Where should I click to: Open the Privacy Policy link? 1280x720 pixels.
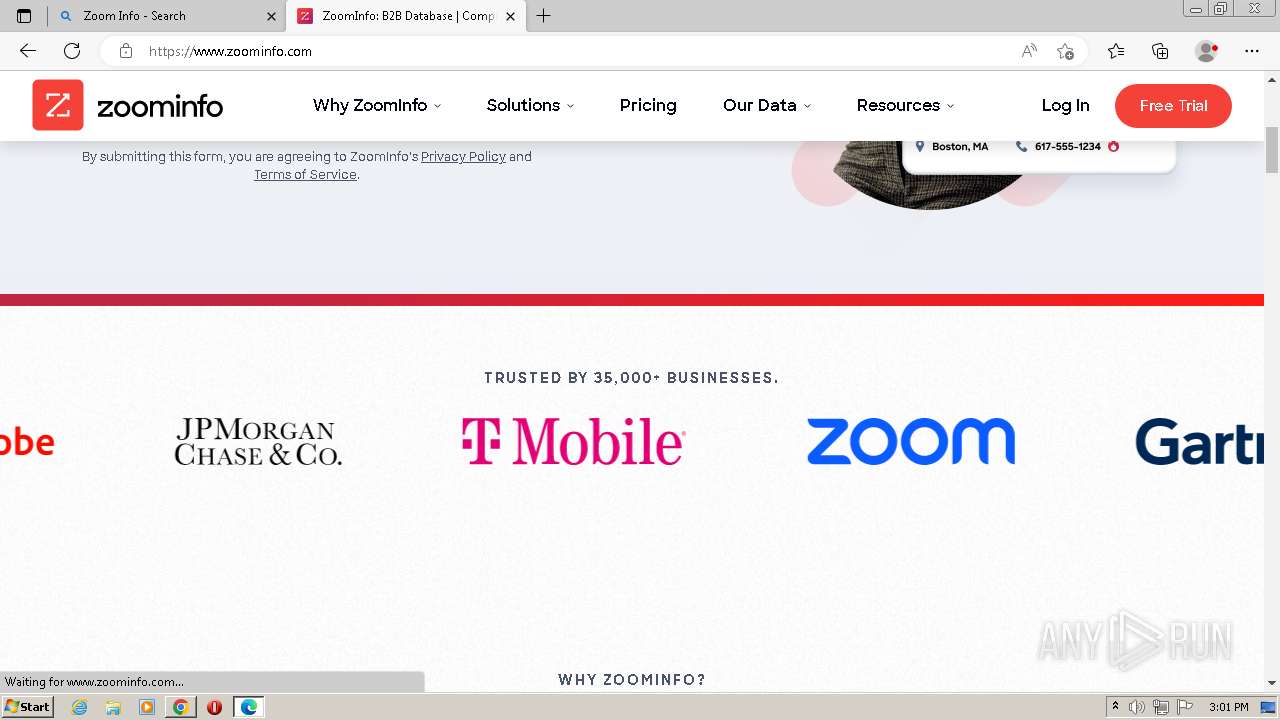click(x=463, y=157)
